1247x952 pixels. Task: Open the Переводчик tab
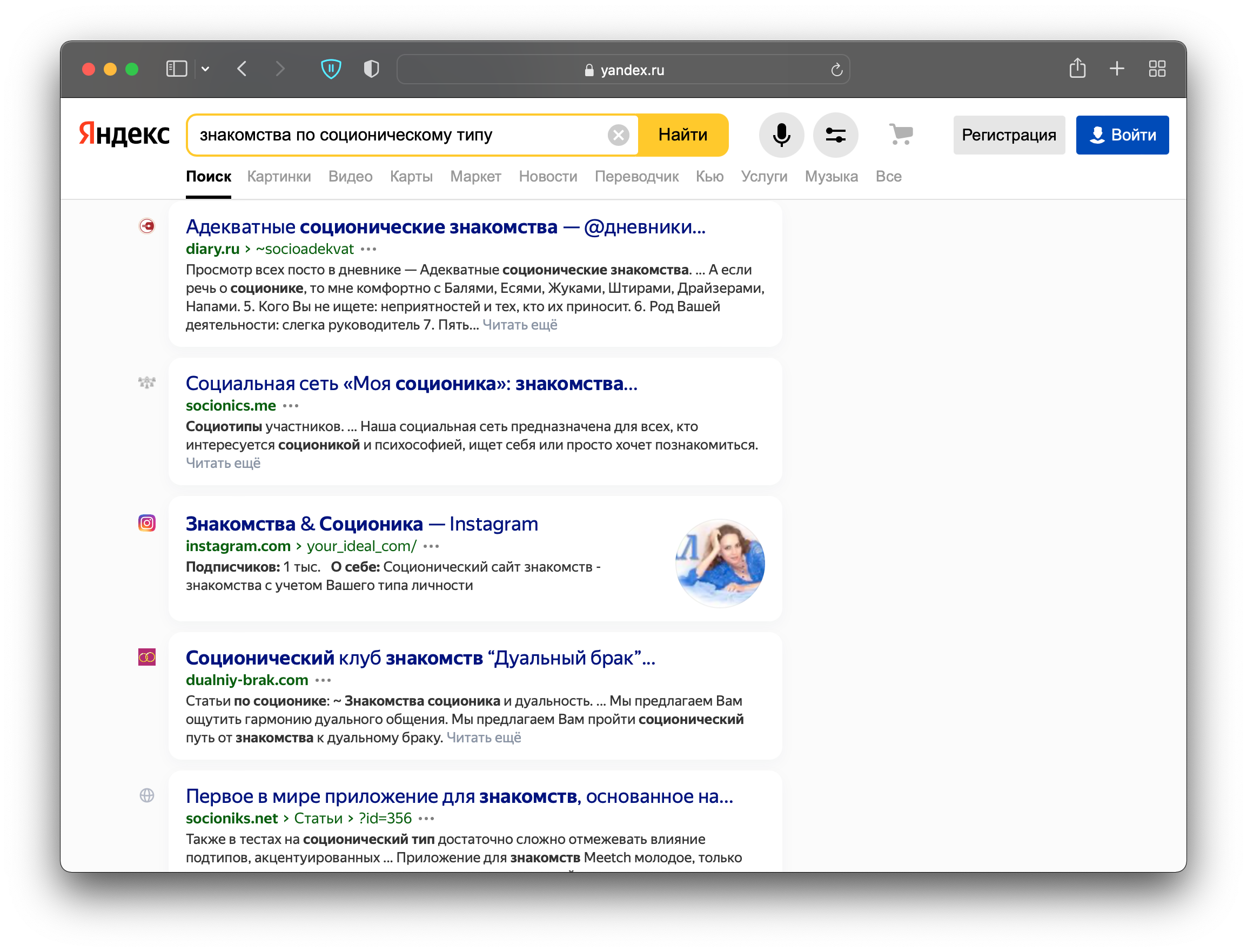[636, 177]
